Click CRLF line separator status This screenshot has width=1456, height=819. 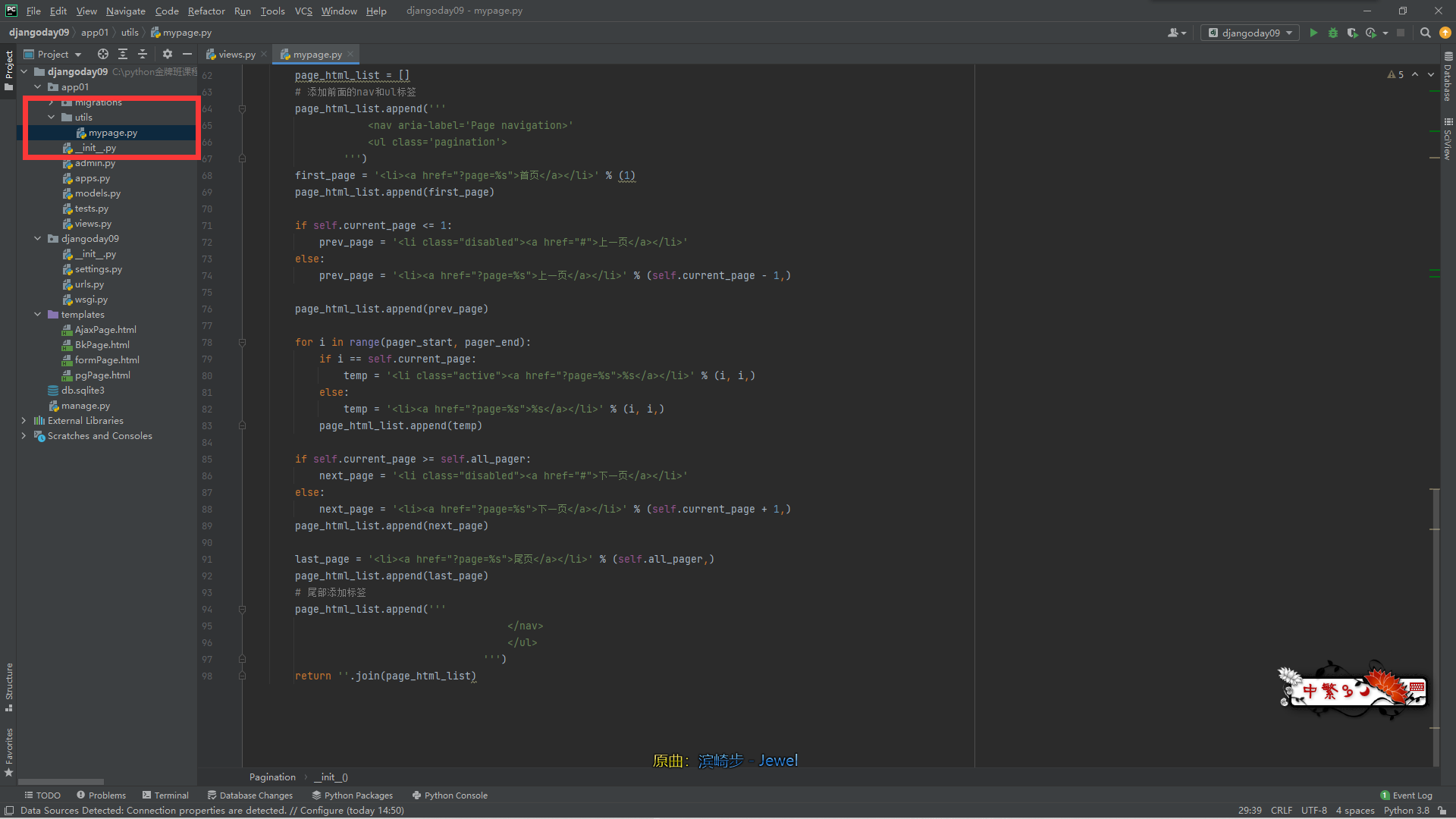click(x=1281, y=810)
